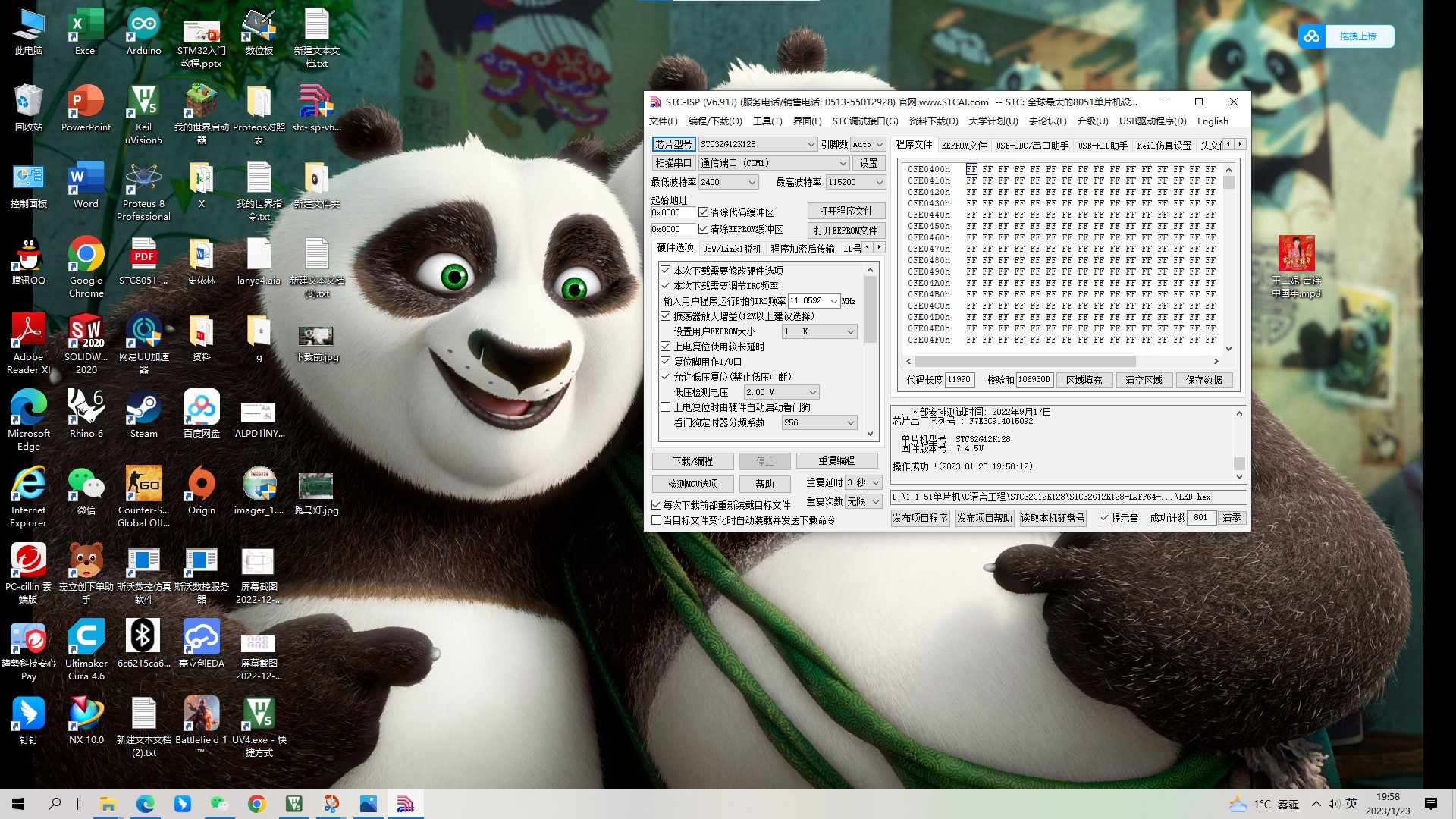Screen dimensions: 1456x819
Task: Open Adobe Reader XI icon
Action: pyautogui.click(x=28, y=344)
